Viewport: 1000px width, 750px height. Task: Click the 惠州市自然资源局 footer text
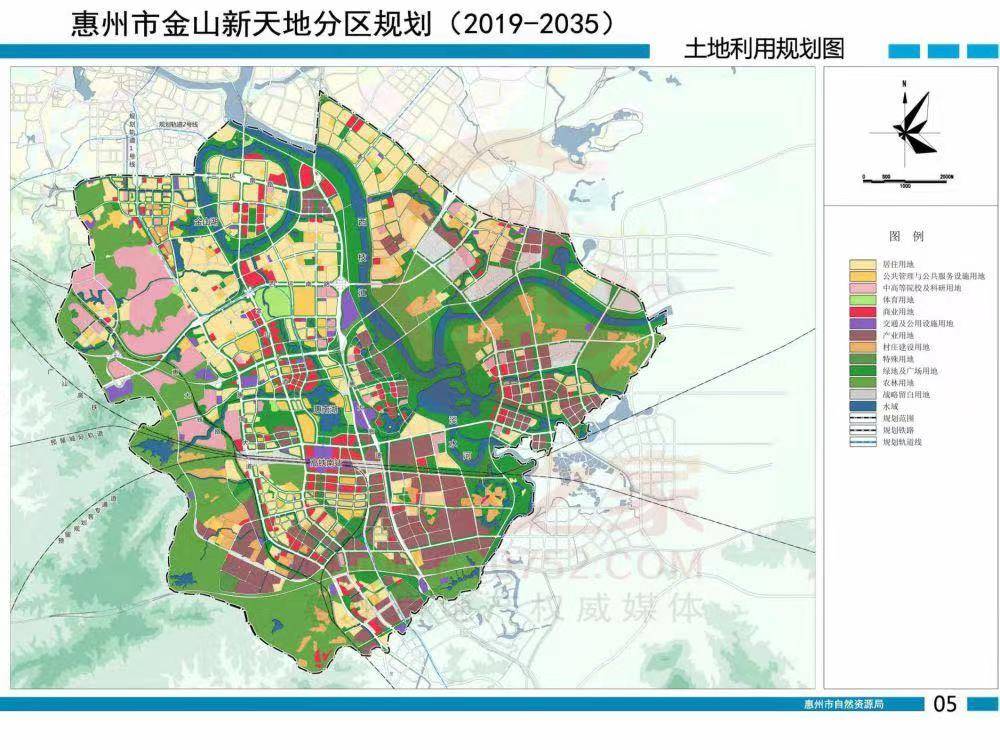(844, 705)
